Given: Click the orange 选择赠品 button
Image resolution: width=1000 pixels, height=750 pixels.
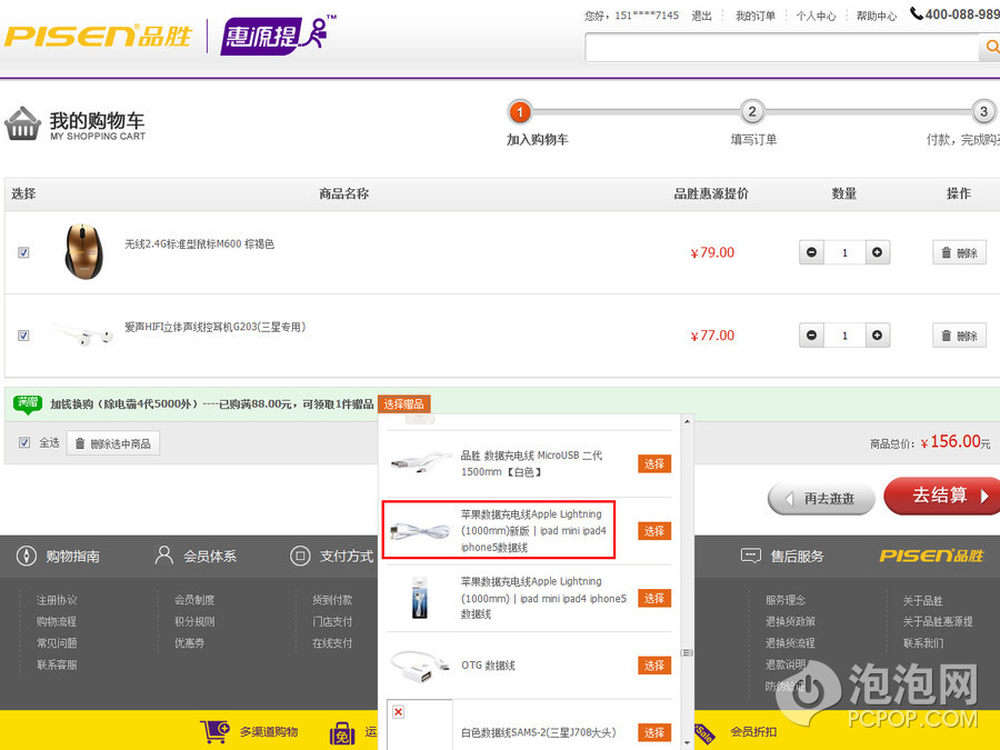Looking at the screenshot, I should coord(404,404).
